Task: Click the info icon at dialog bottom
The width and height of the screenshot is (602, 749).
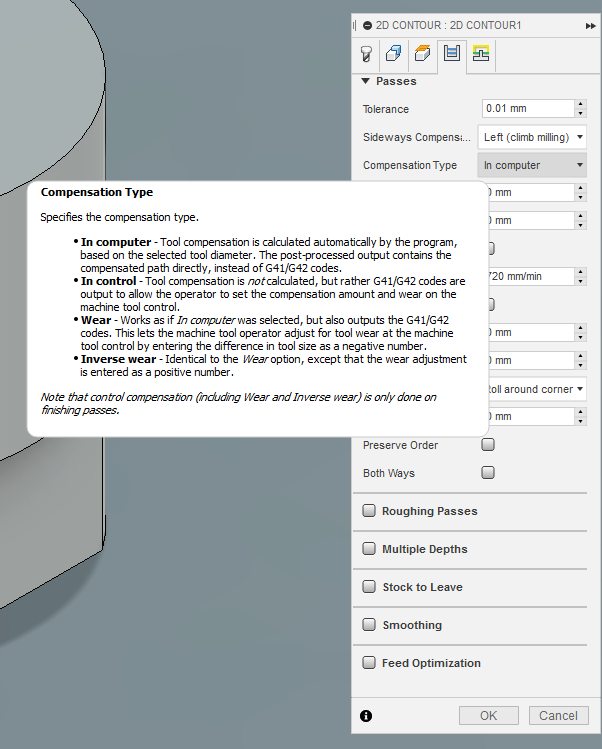Action: click(366, 716)
